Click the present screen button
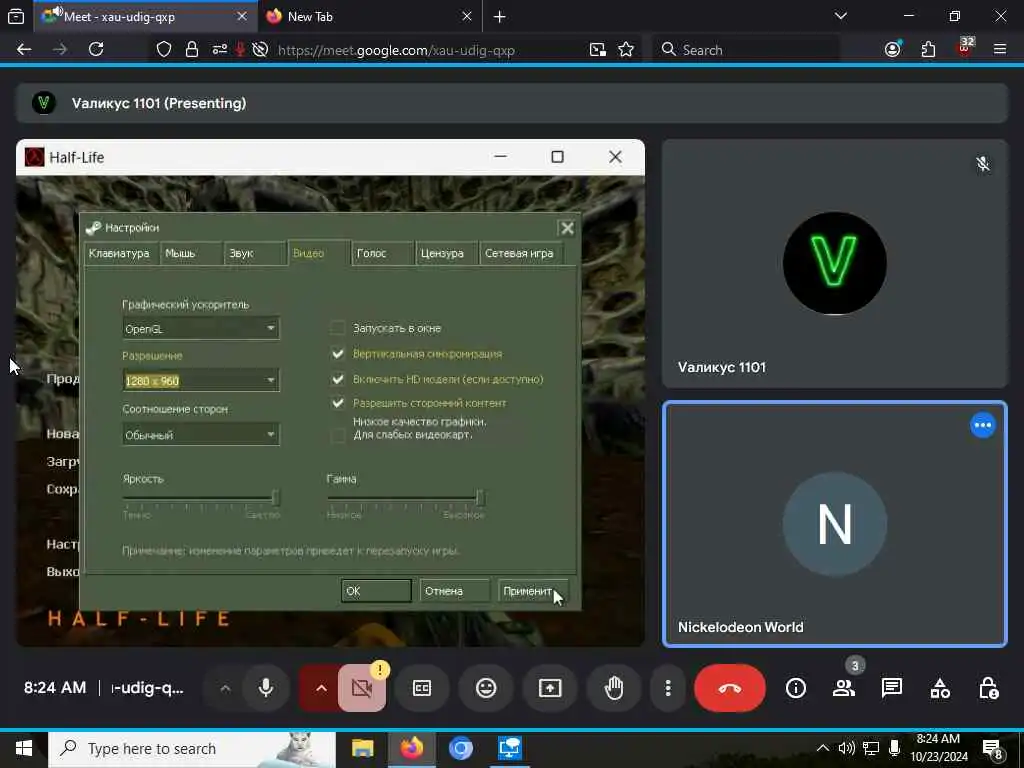The image size is (1024, 768). pos(550,688)
